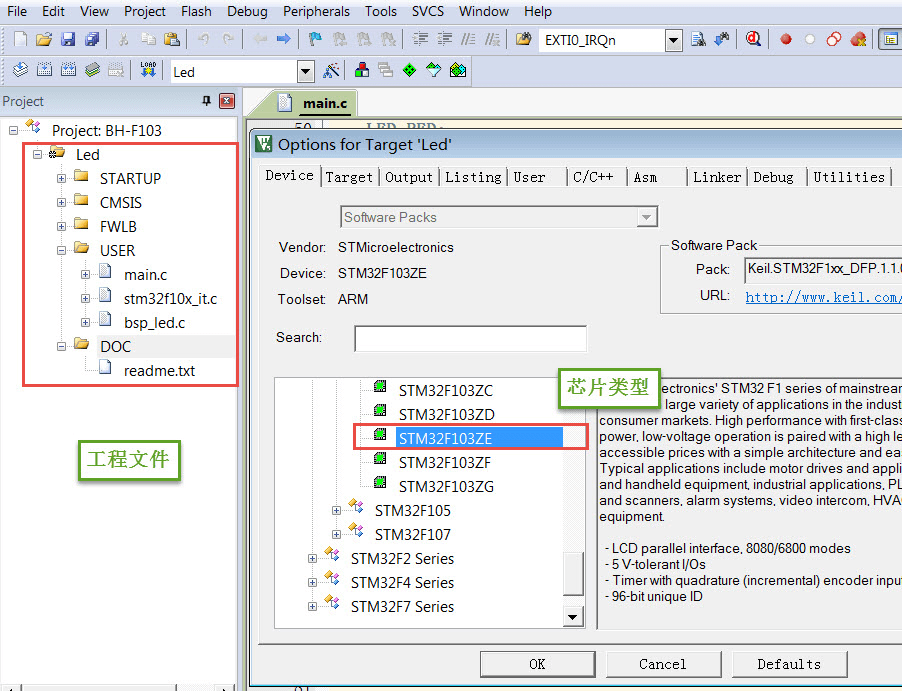Open the EXTI0_IRQn find dropdown

[x=673, y=40]
